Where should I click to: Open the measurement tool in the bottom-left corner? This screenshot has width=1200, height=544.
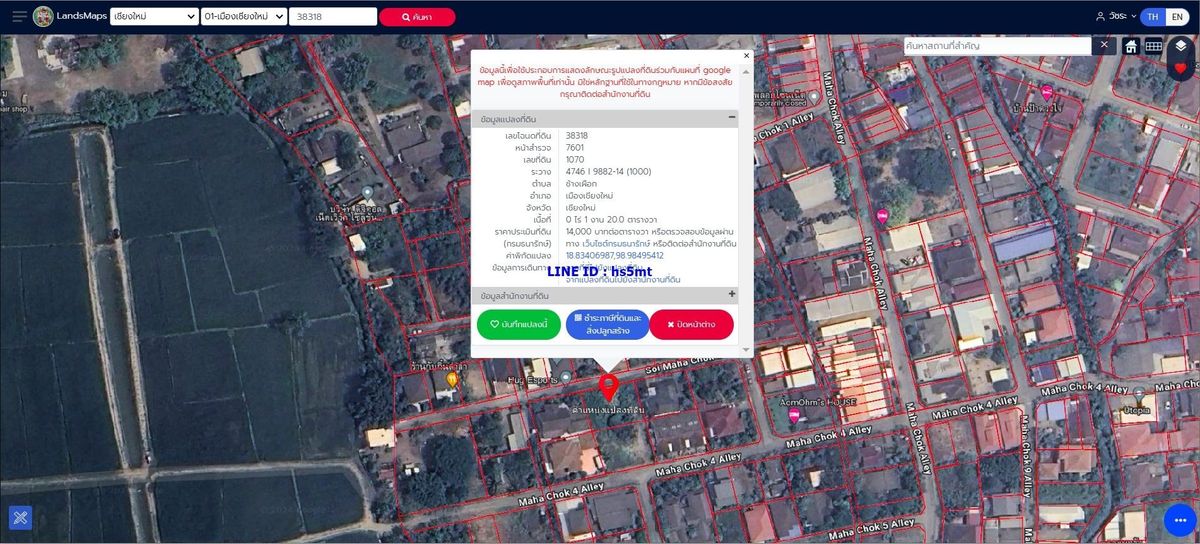coord(20,517)
